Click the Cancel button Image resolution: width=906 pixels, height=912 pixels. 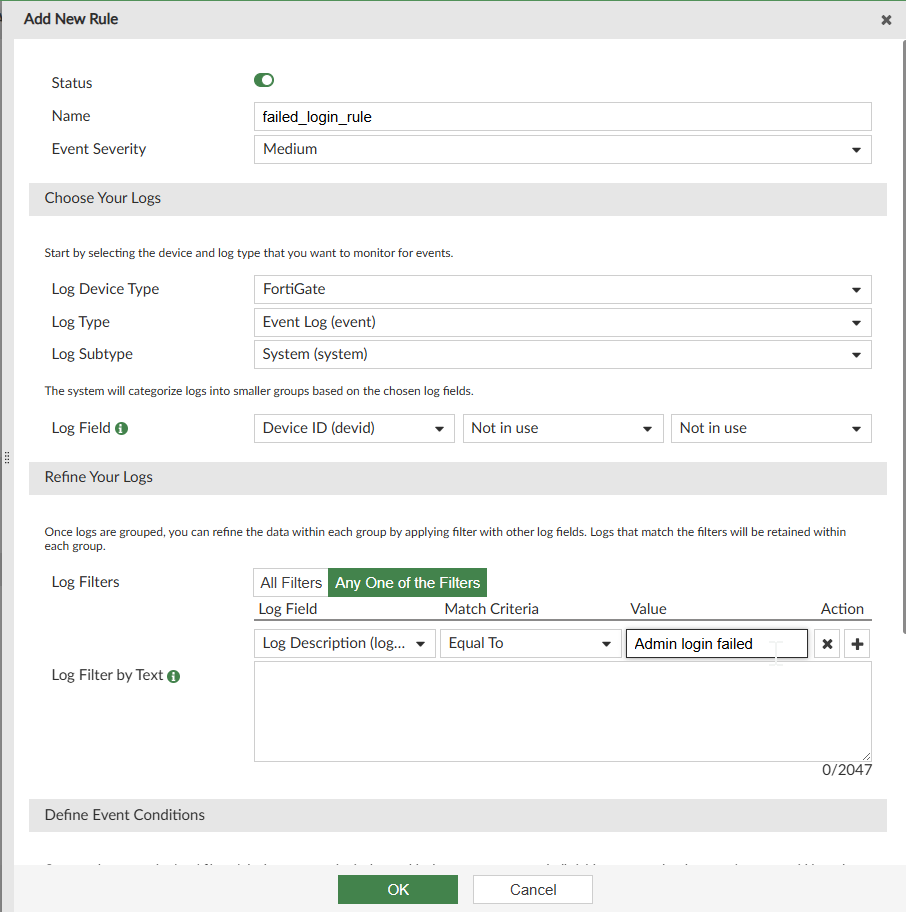click(533, 889)
